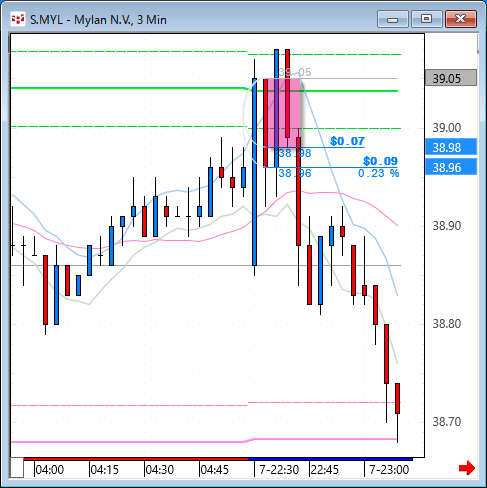Select the last red candle near 38.70
487x488 pixels.
coord(397,399)
